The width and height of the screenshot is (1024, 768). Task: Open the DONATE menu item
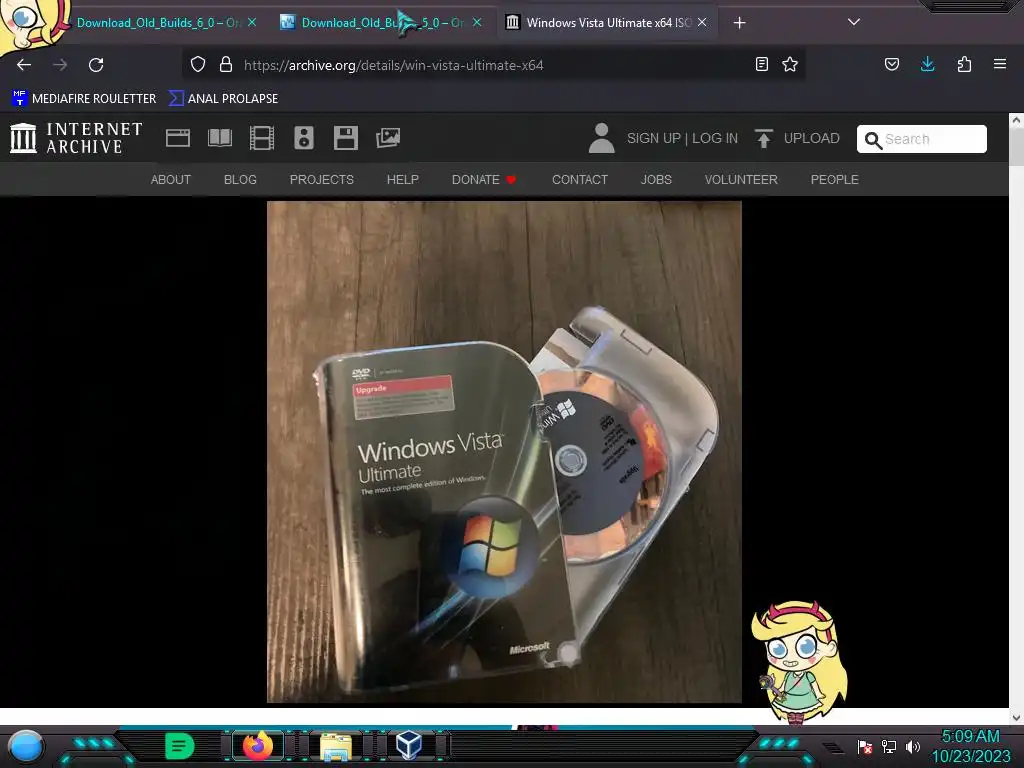484,180
